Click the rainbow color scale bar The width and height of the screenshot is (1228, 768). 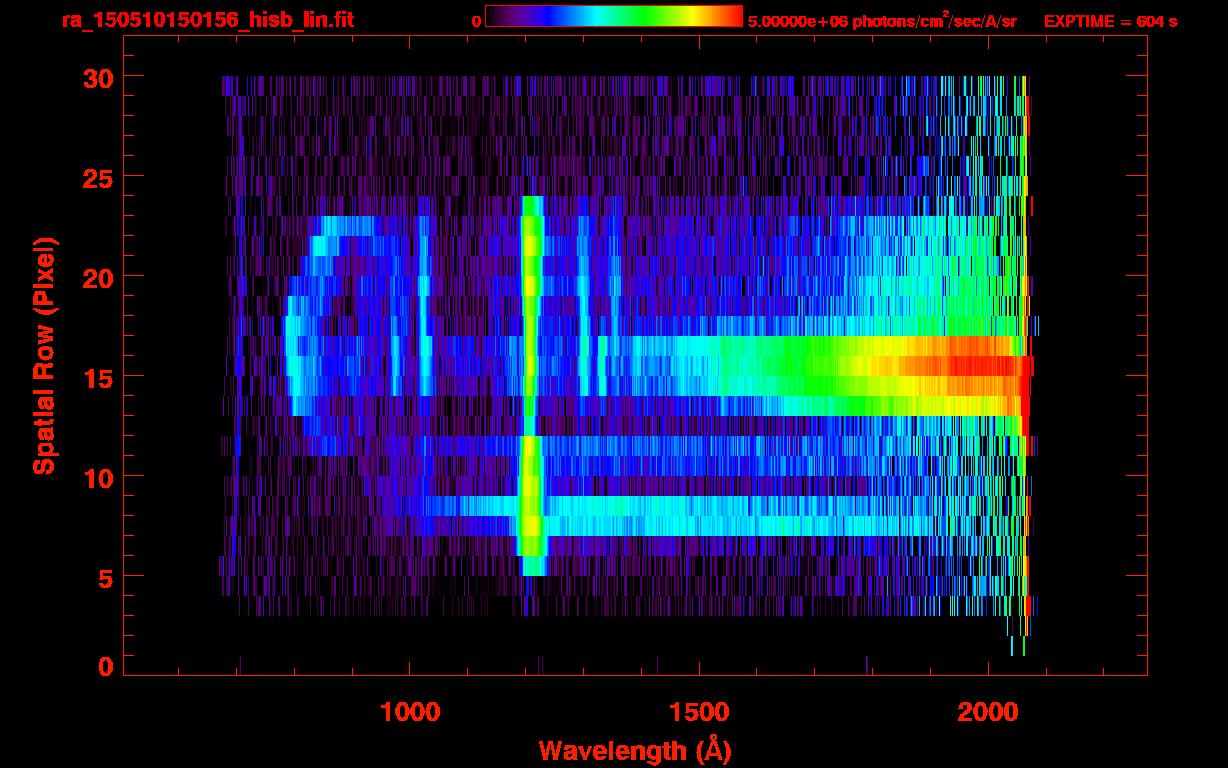613,17
